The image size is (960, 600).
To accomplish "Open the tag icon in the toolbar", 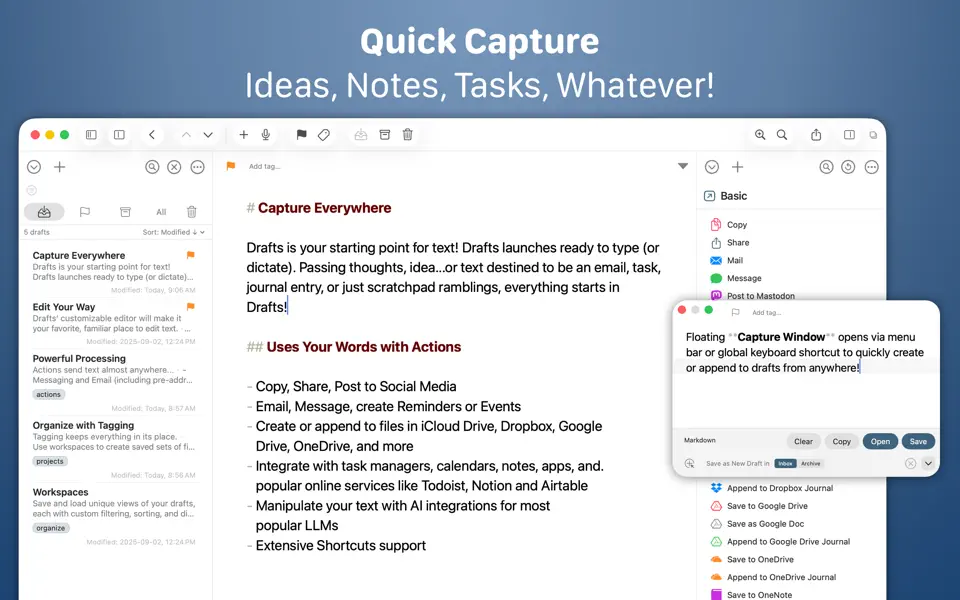I will [323, 134].
